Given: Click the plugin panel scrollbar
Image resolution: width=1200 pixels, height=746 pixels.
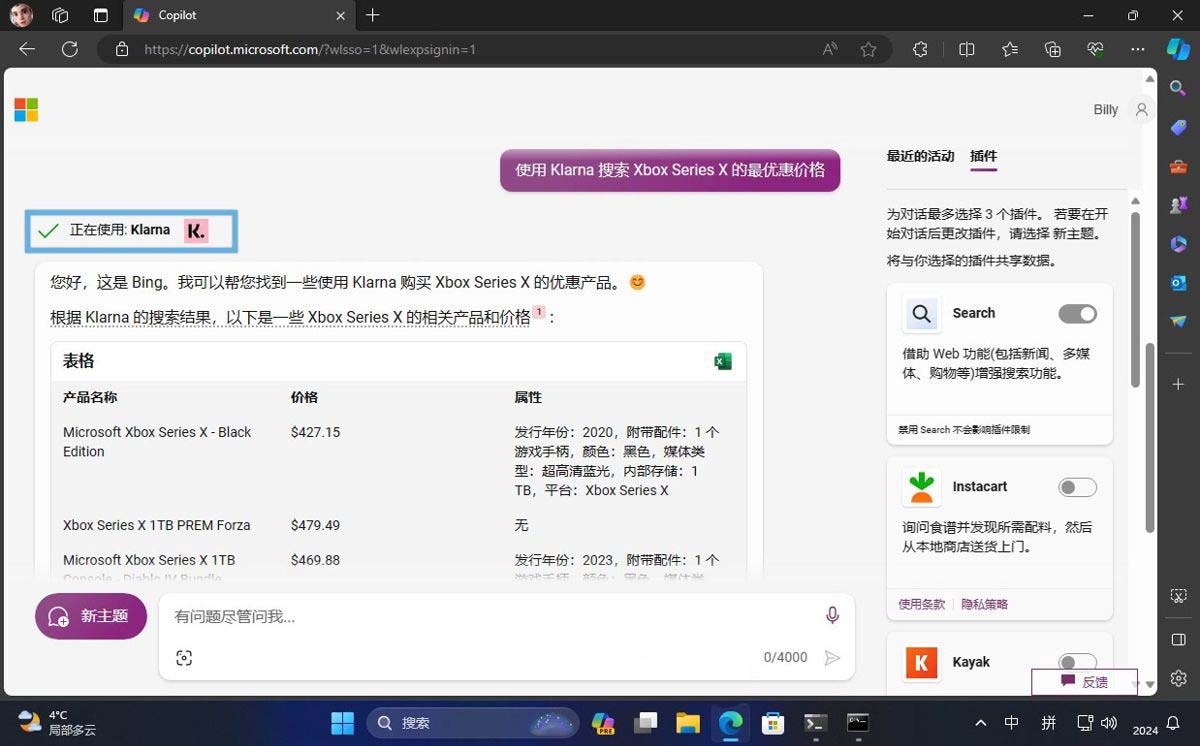Looking at the screenshot, I should pyautogui.click(x=1135, y=300).
